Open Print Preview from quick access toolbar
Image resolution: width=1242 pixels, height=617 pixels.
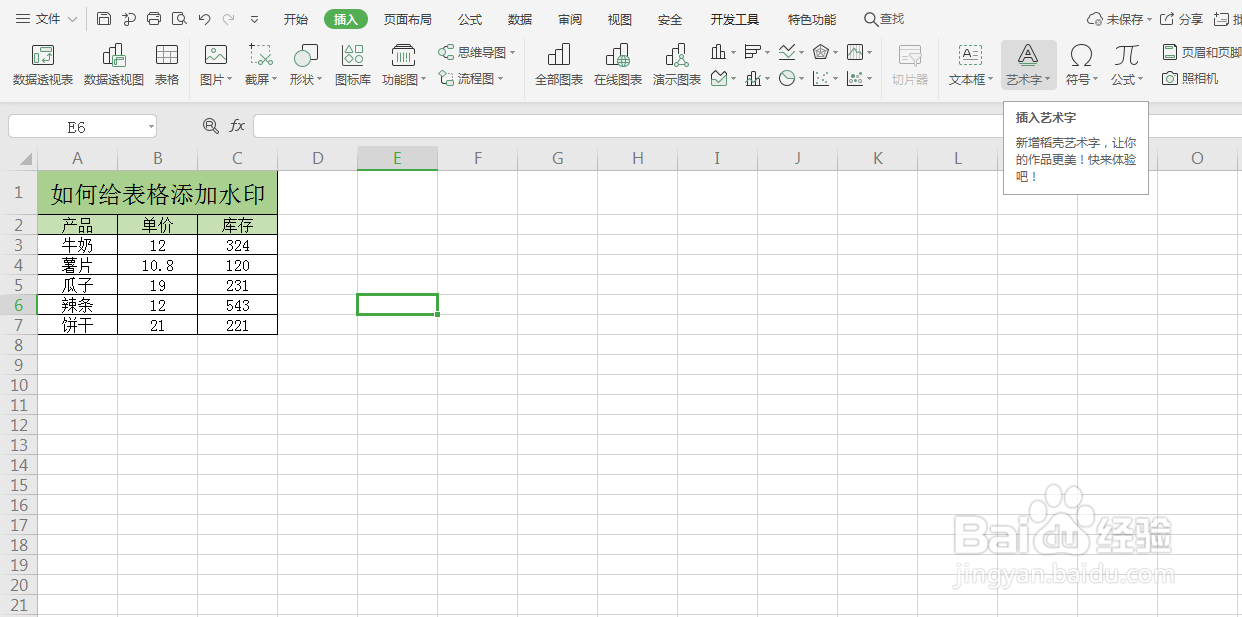pos(179,19)
